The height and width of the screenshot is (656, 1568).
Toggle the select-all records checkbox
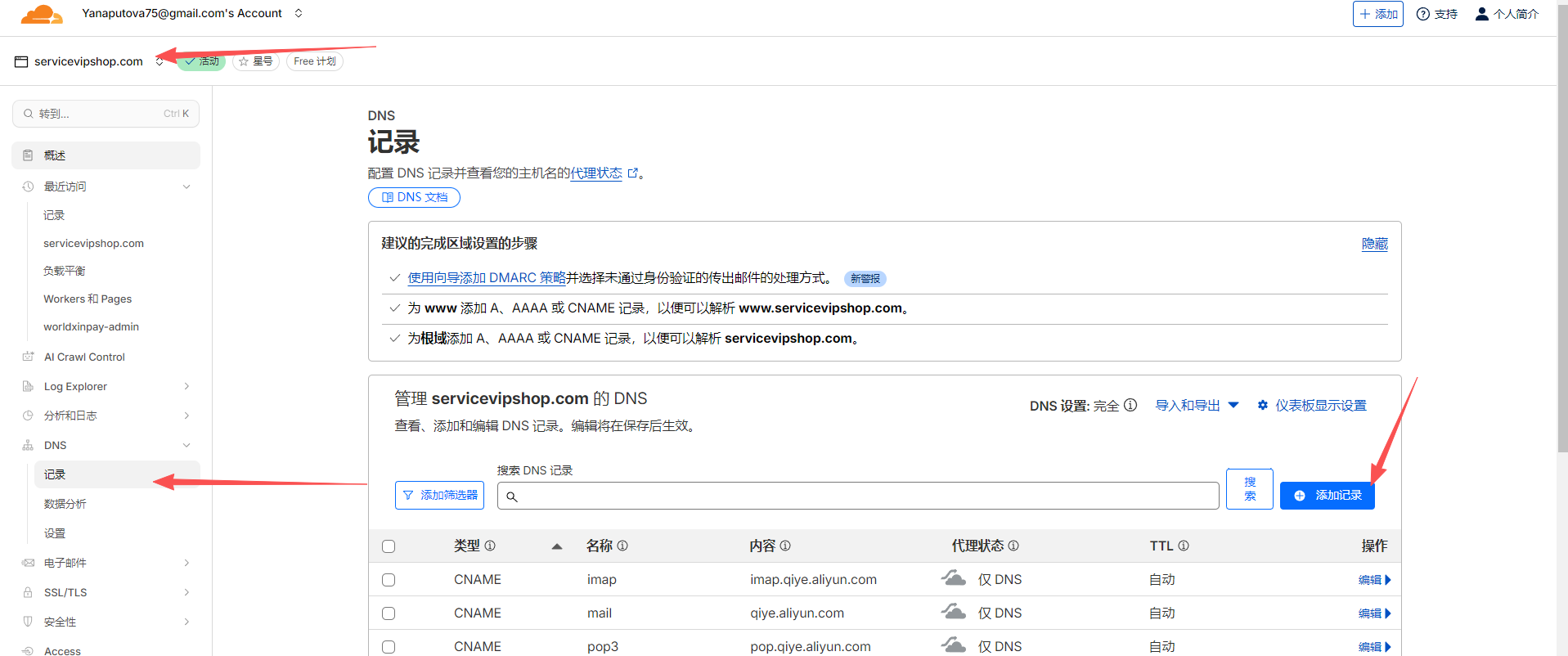389,546
